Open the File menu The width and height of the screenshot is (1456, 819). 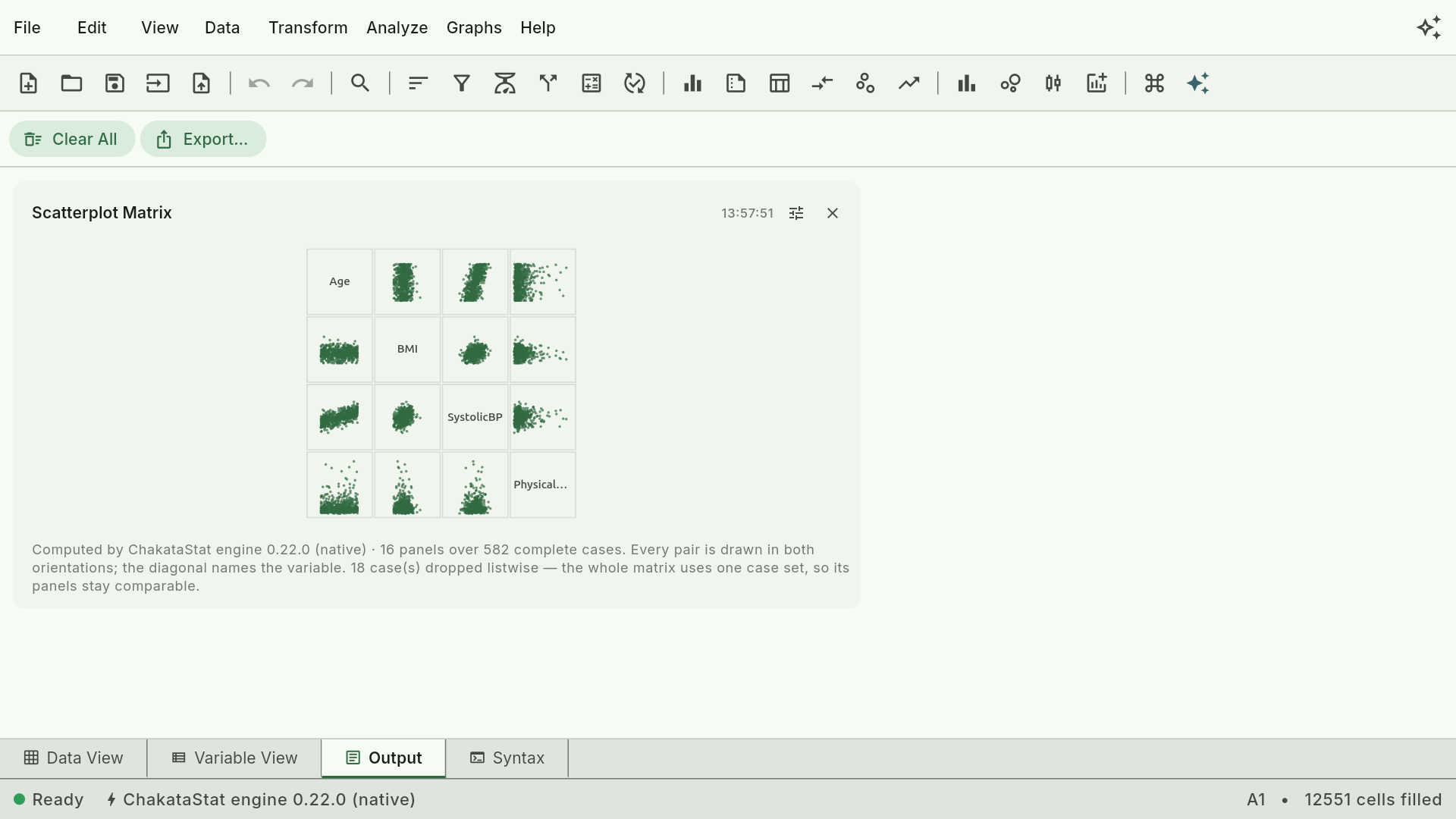point(27,27)
